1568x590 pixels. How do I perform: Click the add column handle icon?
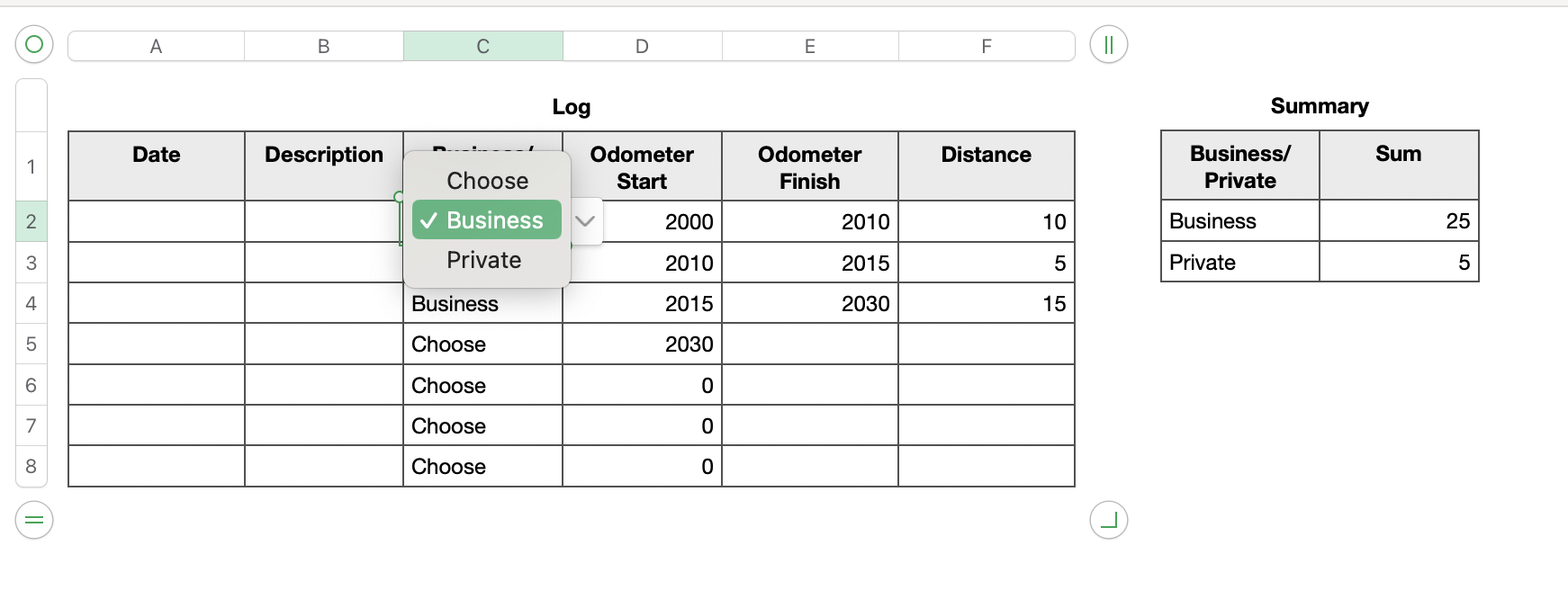pyautogui.click(x=1108, y=44)
